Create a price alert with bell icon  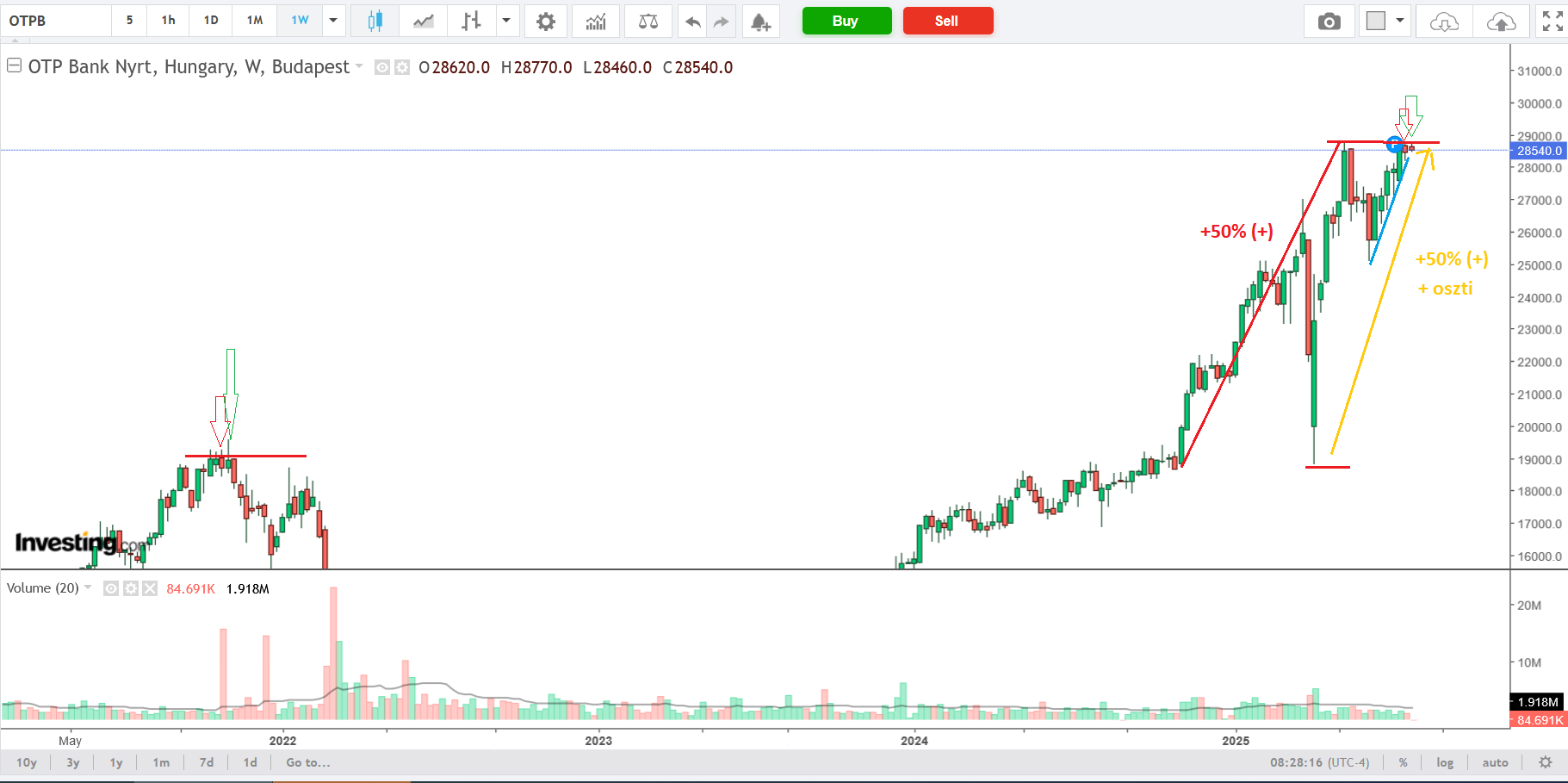point(760,21)
